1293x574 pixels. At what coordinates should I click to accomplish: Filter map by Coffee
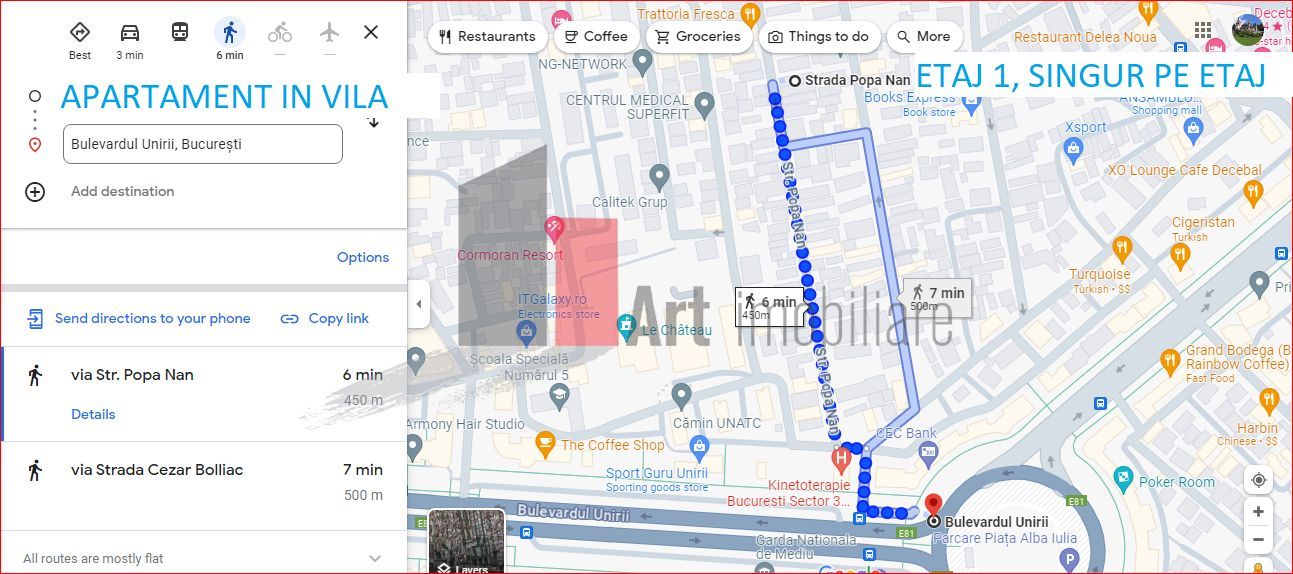[596, 37]
